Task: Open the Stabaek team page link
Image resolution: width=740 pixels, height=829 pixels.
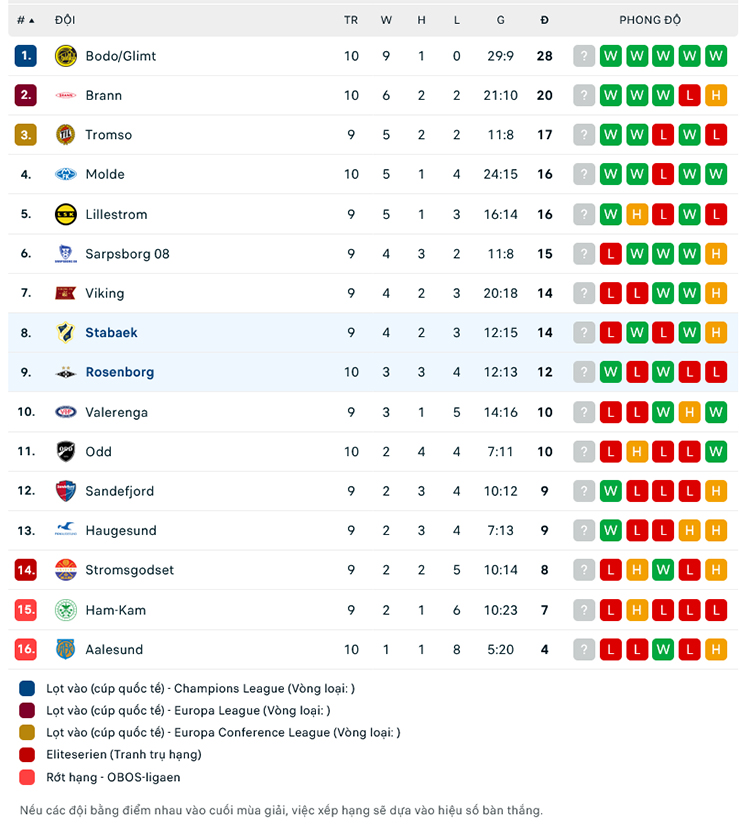Action: coord(111,332)
